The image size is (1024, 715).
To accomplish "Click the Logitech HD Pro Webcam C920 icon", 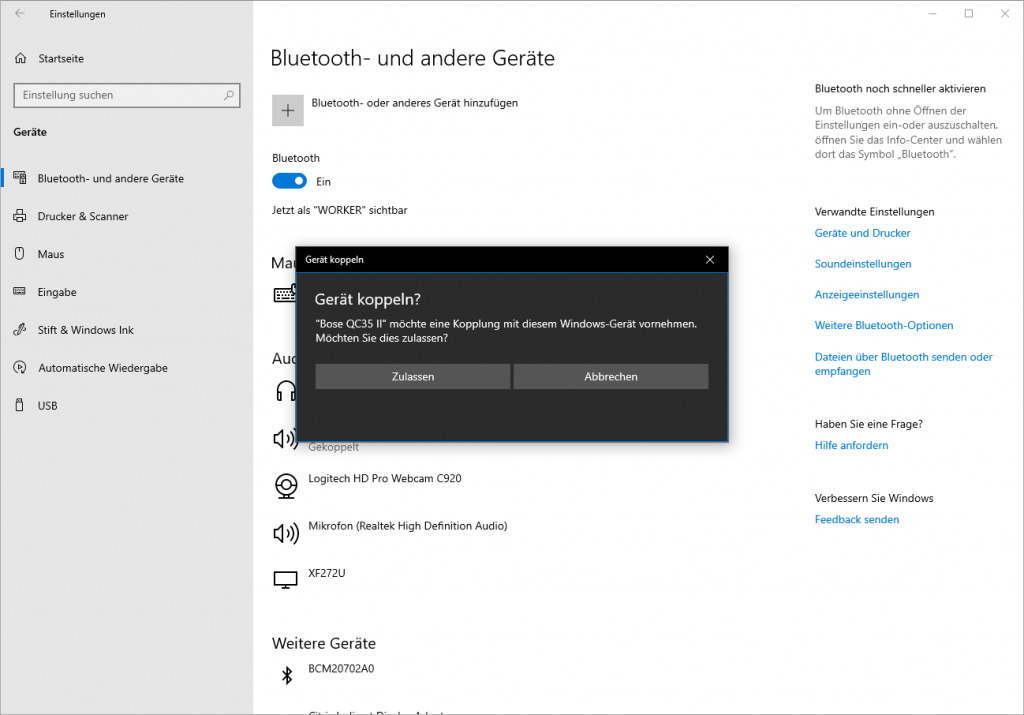I will point(286,485).
